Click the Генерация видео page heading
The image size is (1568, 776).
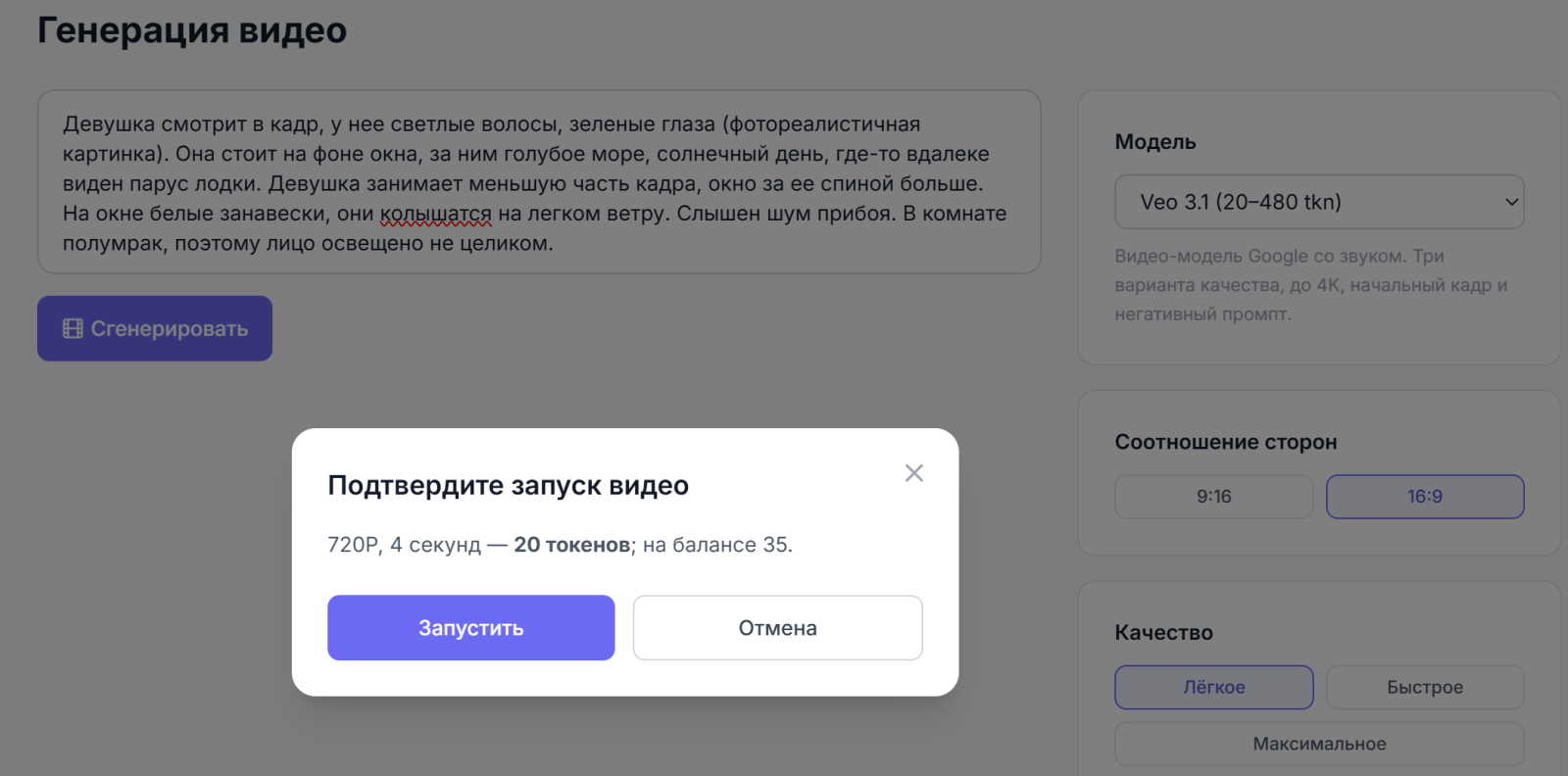pos(192,30)
